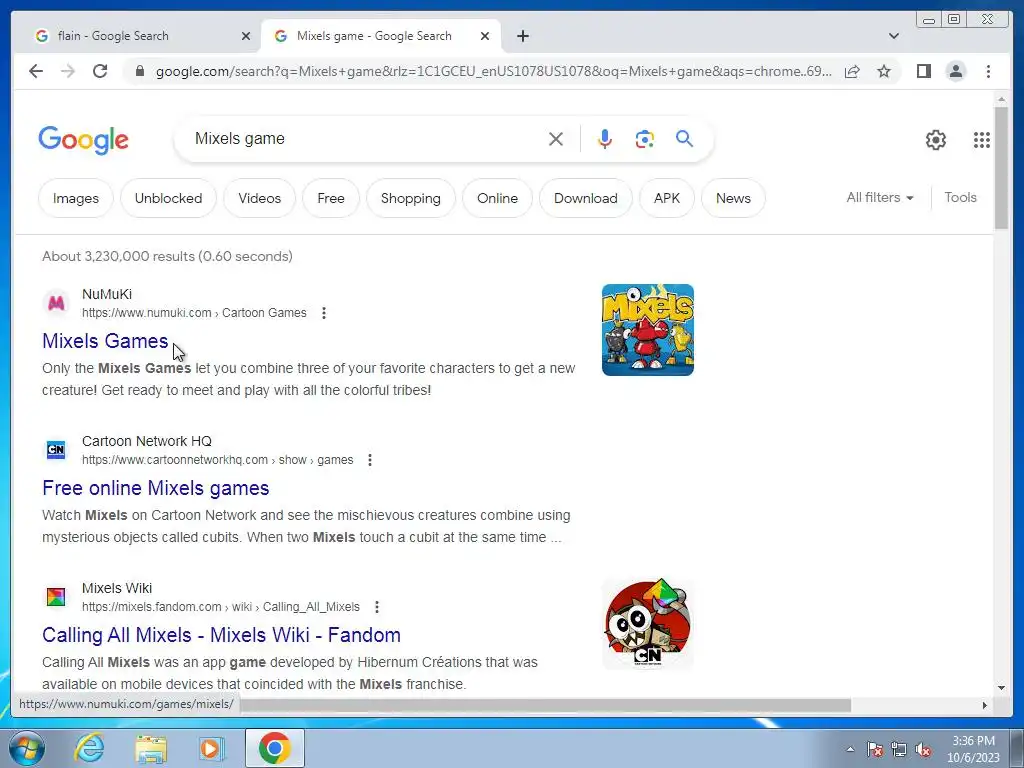Click the forward navigation arrow
The height and width of the screenshot is (768, 1024).
68,71
